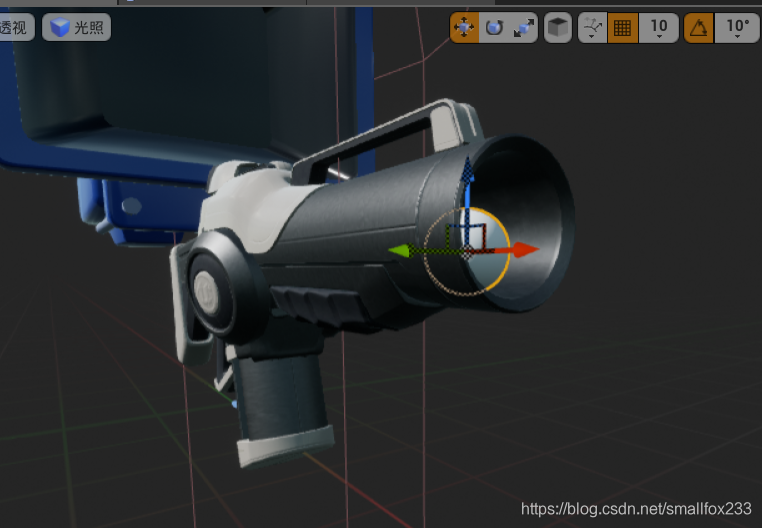Viewport: 762px width, 528px height.
Task: Toggle the world/local coordinate space cube icon
Action: 557,27
